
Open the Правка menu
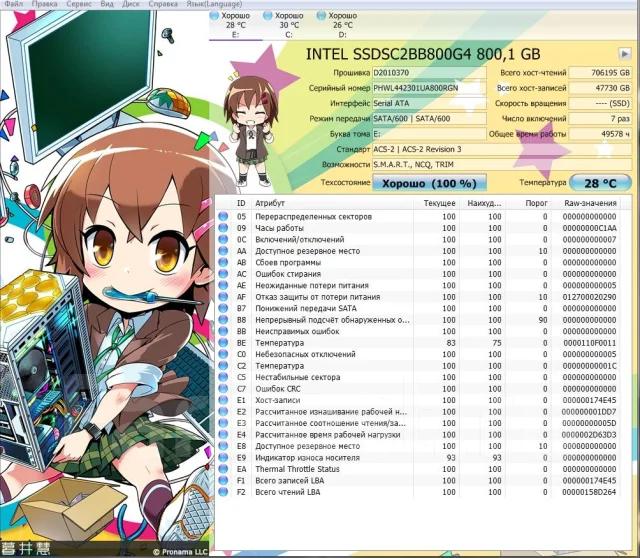coord(44,4)
